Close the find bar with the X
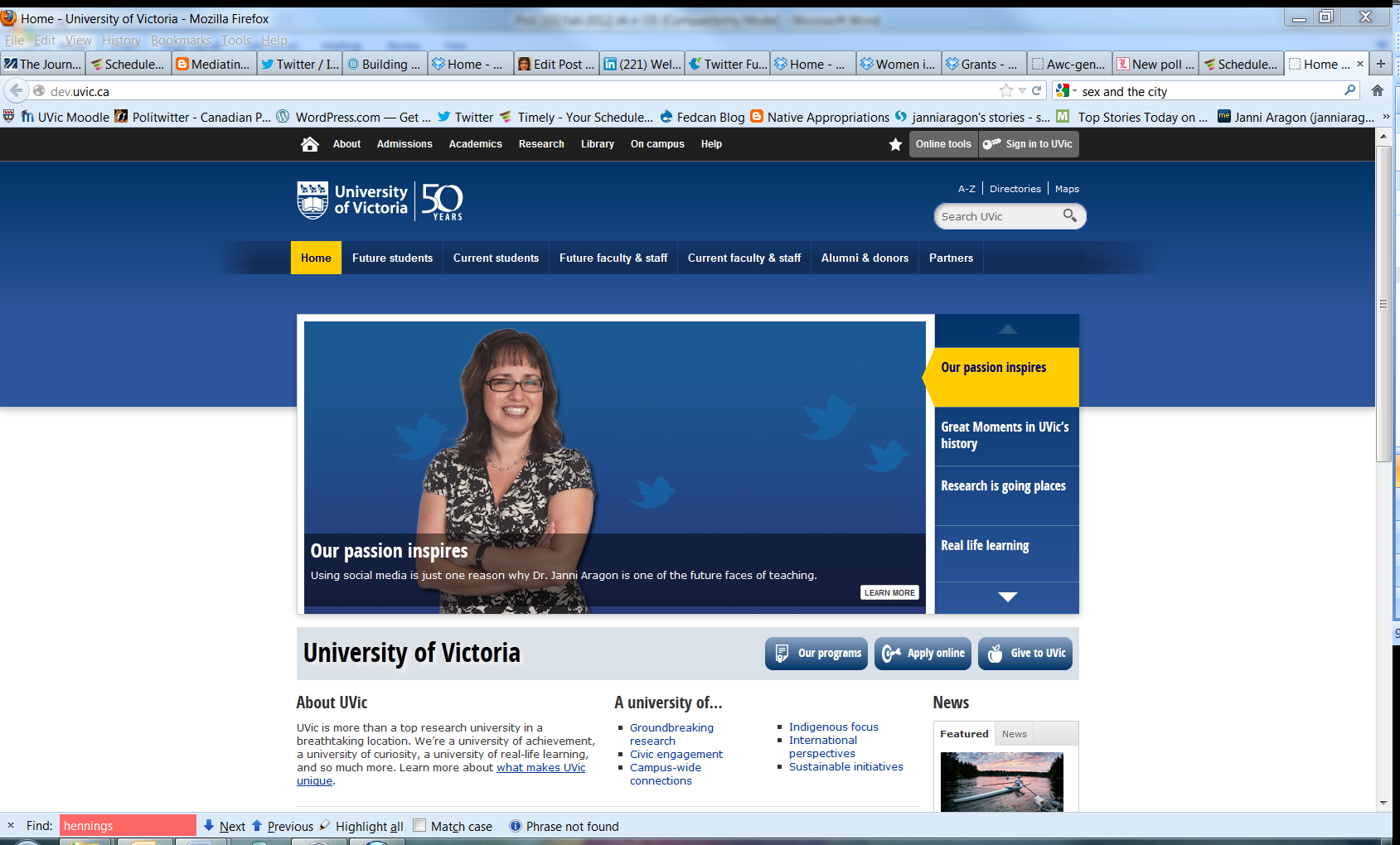The width and height of the screenshot is (1400, 845). [11, 826]
